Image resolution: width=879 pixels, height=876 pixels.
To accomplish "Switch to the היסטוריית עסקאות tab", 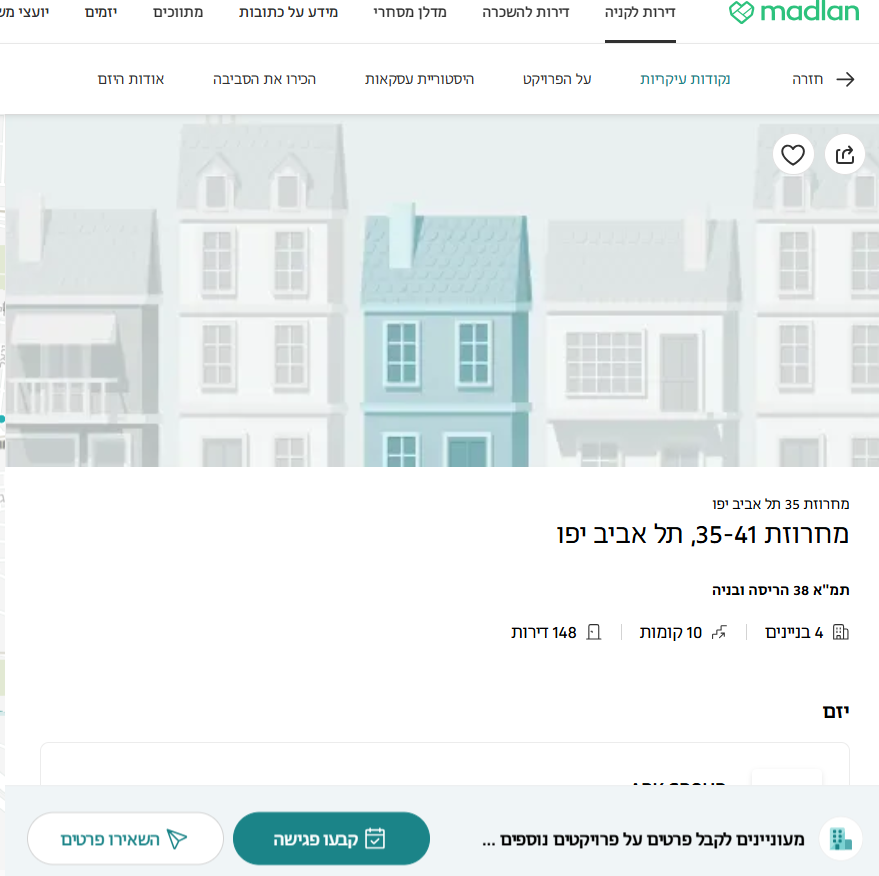I will [x=419, y=79].
